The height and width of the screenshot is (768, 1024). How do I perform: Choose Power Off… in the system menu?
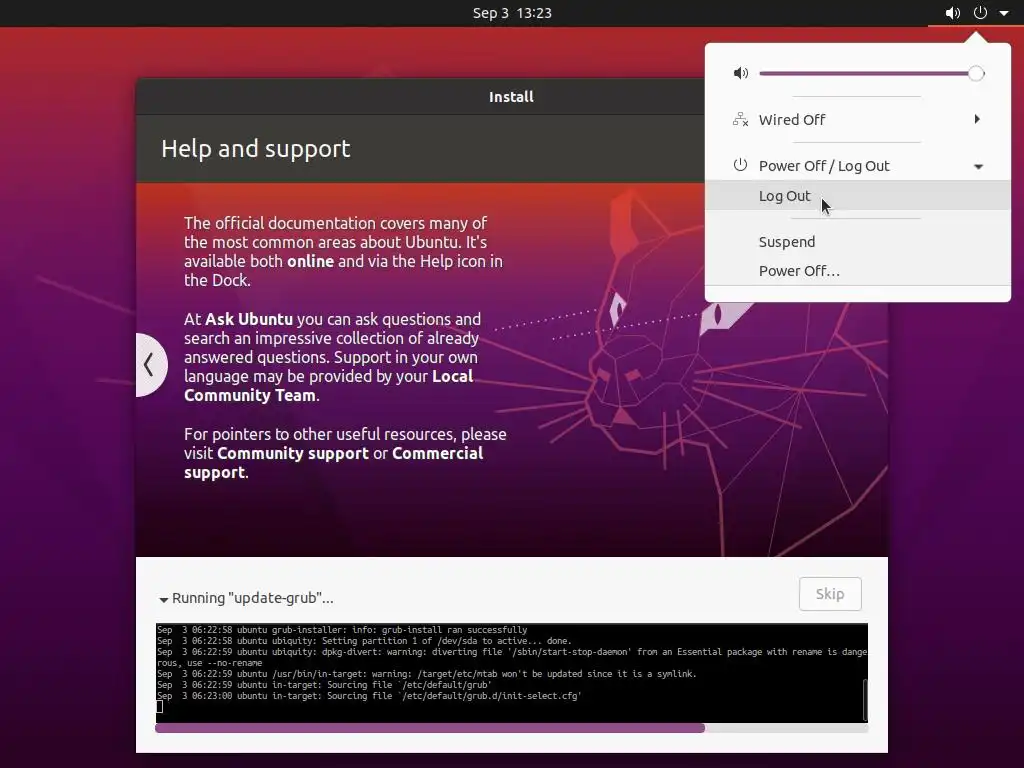pyautogui.click(x=857, y=270)
